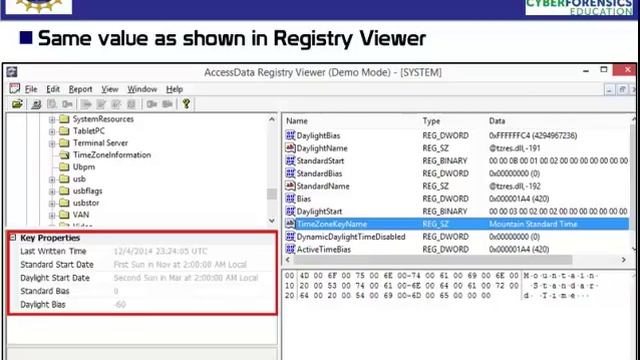Click values list scroll right arrow
This screenshot has height=360, width=640.
point(623,260)
